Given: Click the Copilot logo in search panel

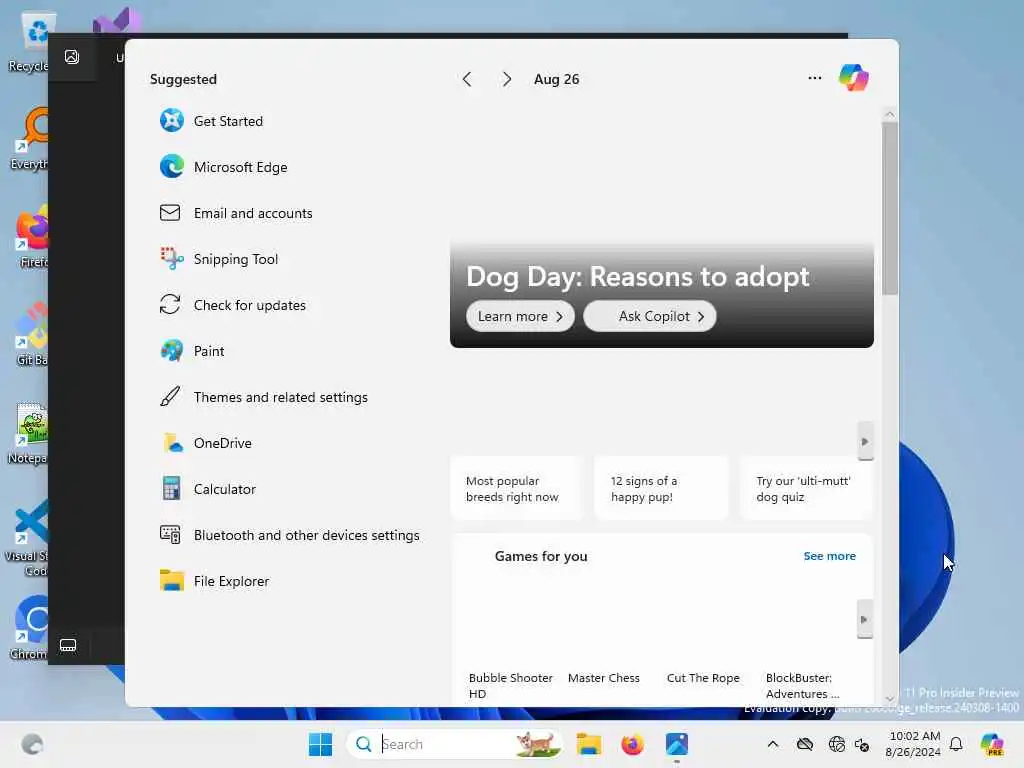Looking at the screenshot, I should coord(854,78).
